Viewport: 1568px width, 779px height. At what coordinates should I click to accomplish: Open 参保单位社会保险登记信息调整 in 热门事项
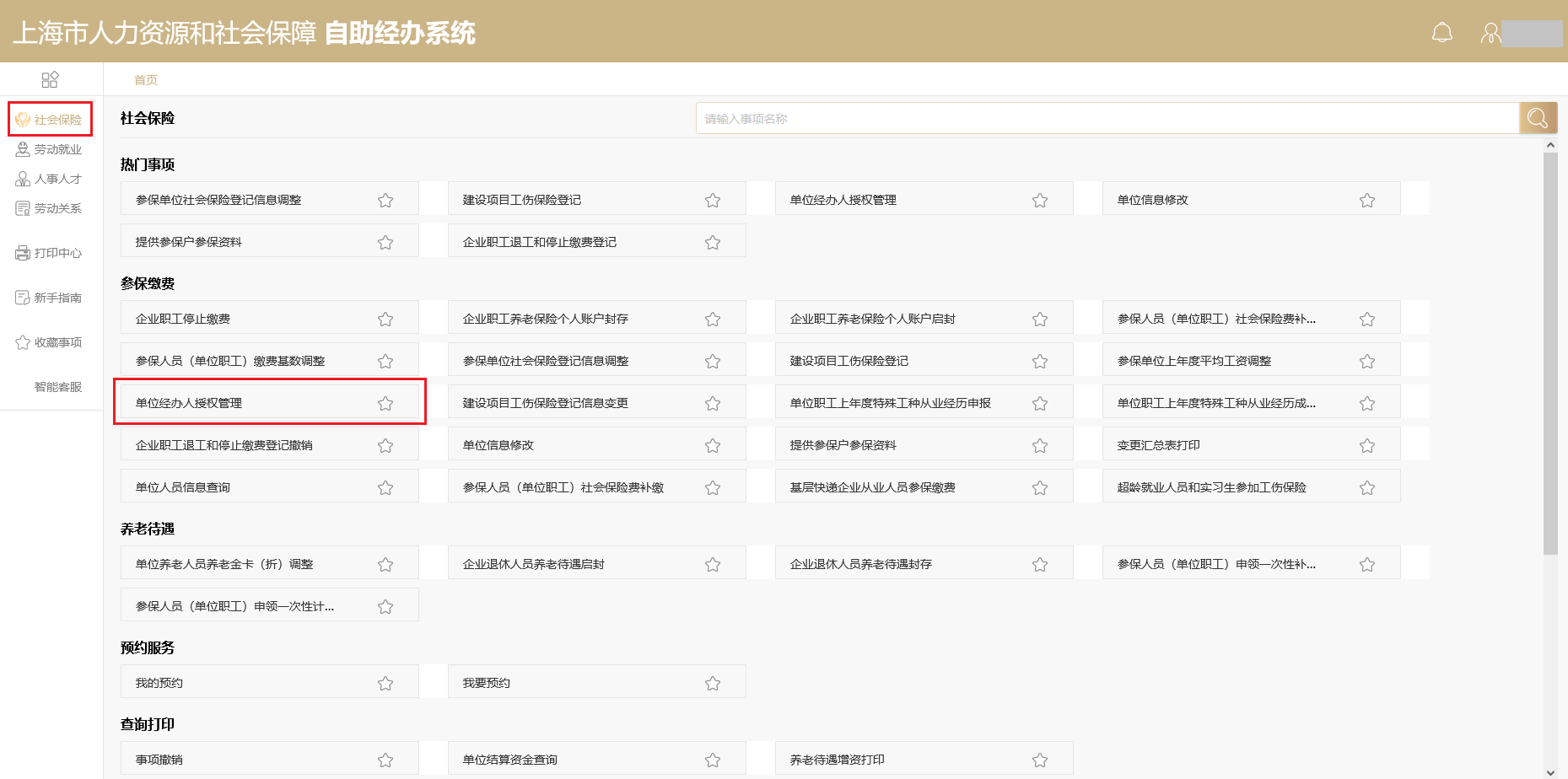pyautogui.click(x=270, y=199)
